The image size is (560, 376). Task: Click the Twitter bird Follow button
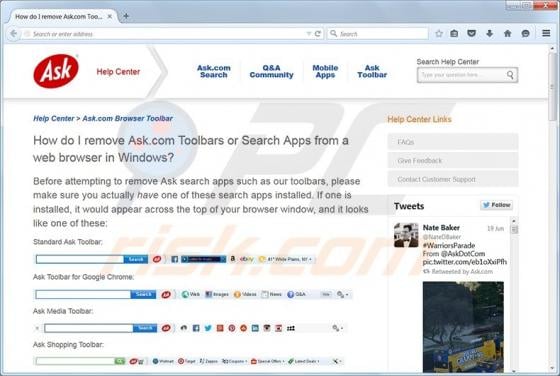(x=496, y=205)
